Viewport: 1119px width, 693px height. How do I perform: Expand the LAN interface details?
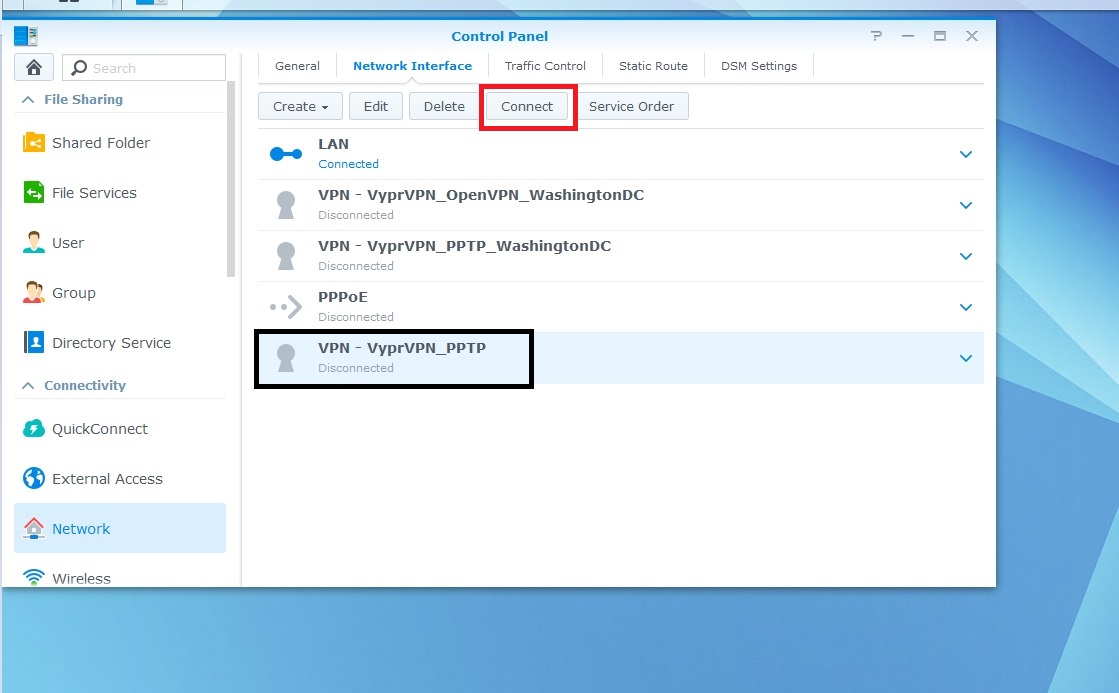(966, 154)
